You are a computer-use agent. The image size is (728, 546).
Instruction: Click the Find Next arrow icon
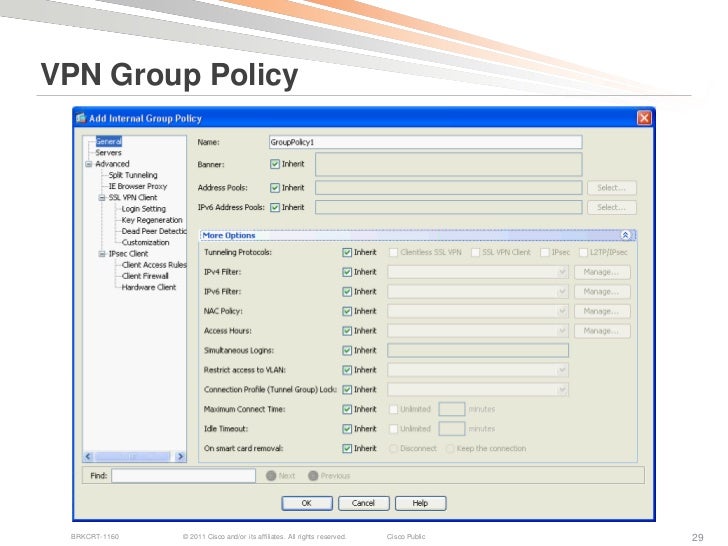pyautogui.click(x=270, y=476)
